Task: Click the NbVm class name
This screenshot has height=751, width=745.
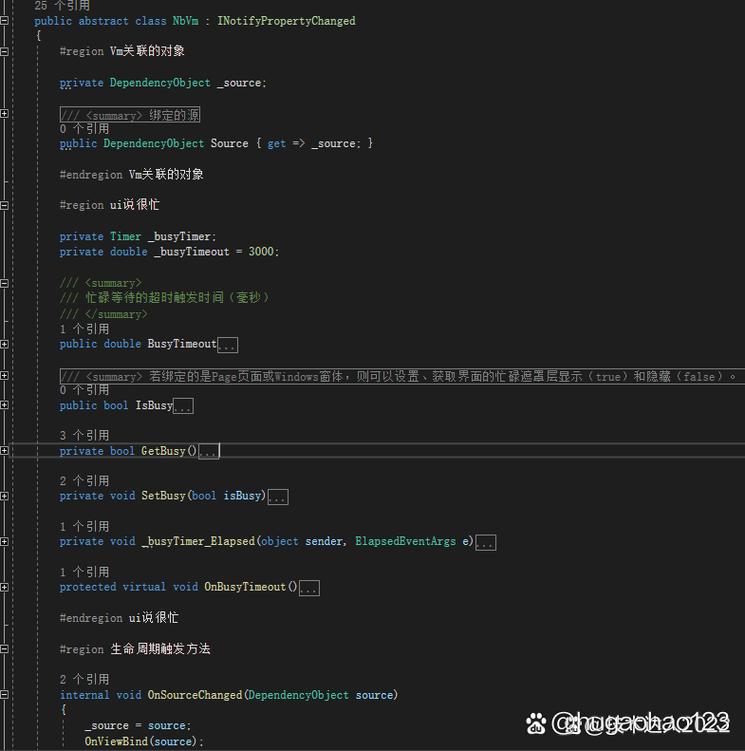Action: pyautogui.click(x=185, y=21)
